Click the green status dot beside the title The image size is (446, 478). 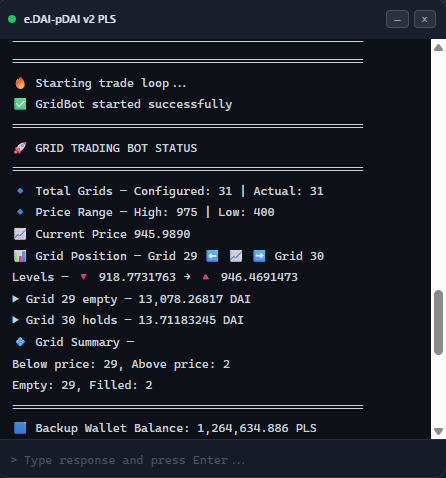pos(12,19)
